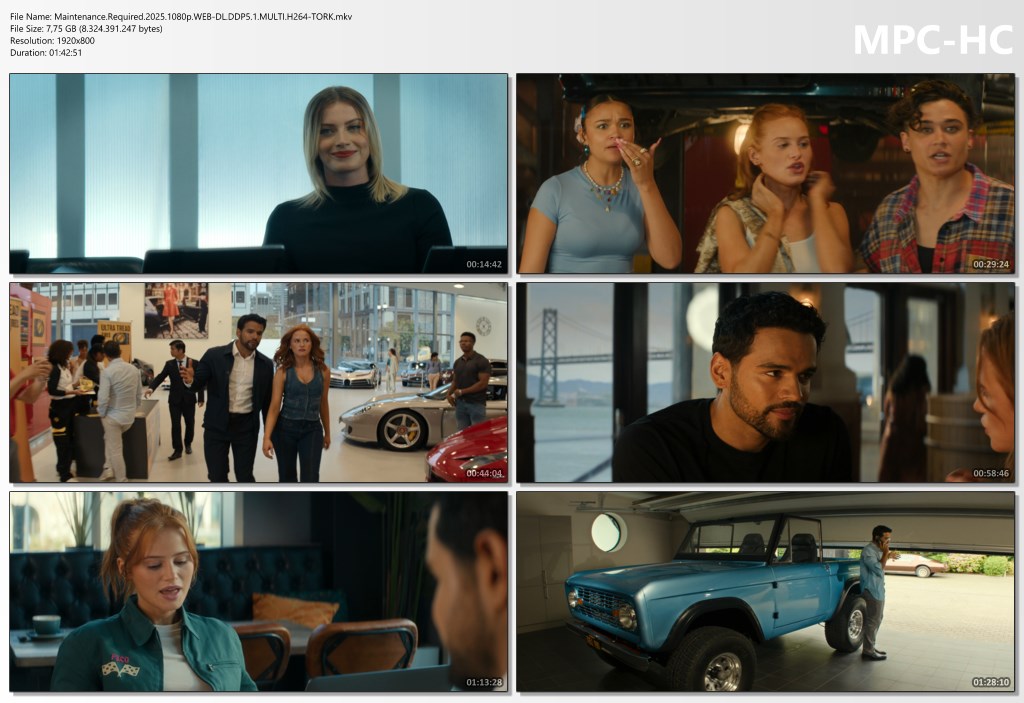Image resolution: width=1024 pixels, height=703 pixels.
Task: Click the 01:13:28 timestamp label
Action: click(484, 682)
